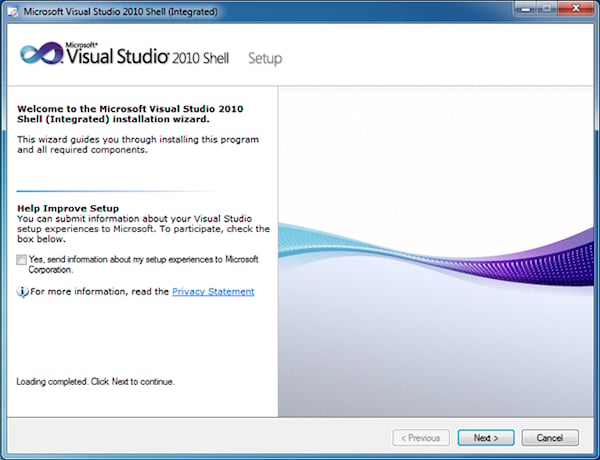
Task: Click the 'This wizard guides you through' text
Action: 138,144
